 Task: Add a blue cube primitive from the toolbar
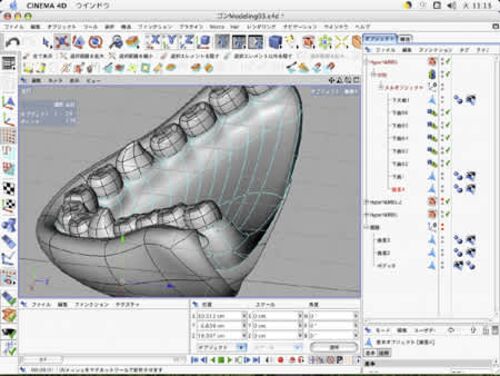pyautogui.click(x=275, y=42)
